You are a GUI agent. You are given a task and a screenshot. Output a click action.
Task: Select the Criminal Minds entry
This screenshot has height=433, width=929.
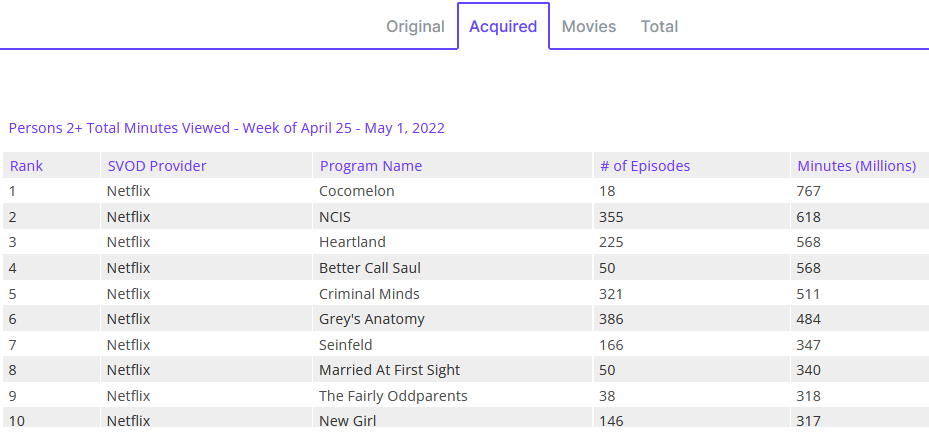(369, 294)
